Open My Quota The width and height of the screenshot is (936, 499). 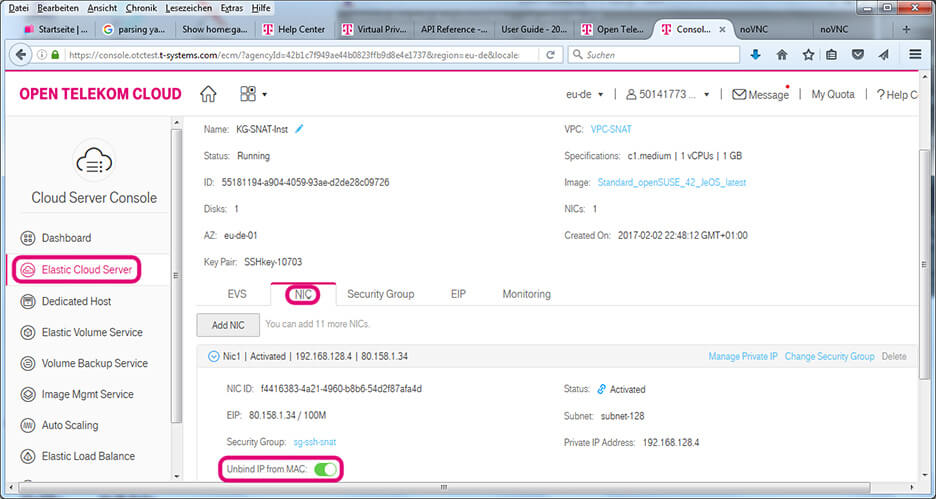click(x=833, y=94)
